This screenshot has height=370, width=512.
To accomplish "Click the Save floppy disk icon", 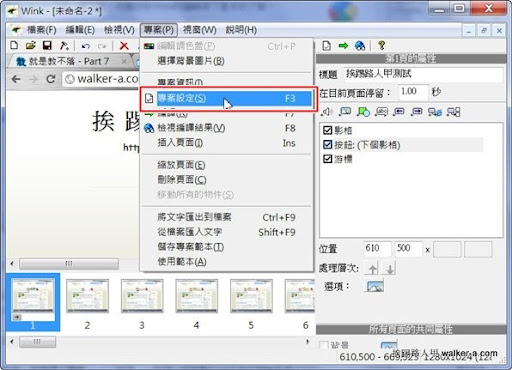I will (x=47, y=45).
